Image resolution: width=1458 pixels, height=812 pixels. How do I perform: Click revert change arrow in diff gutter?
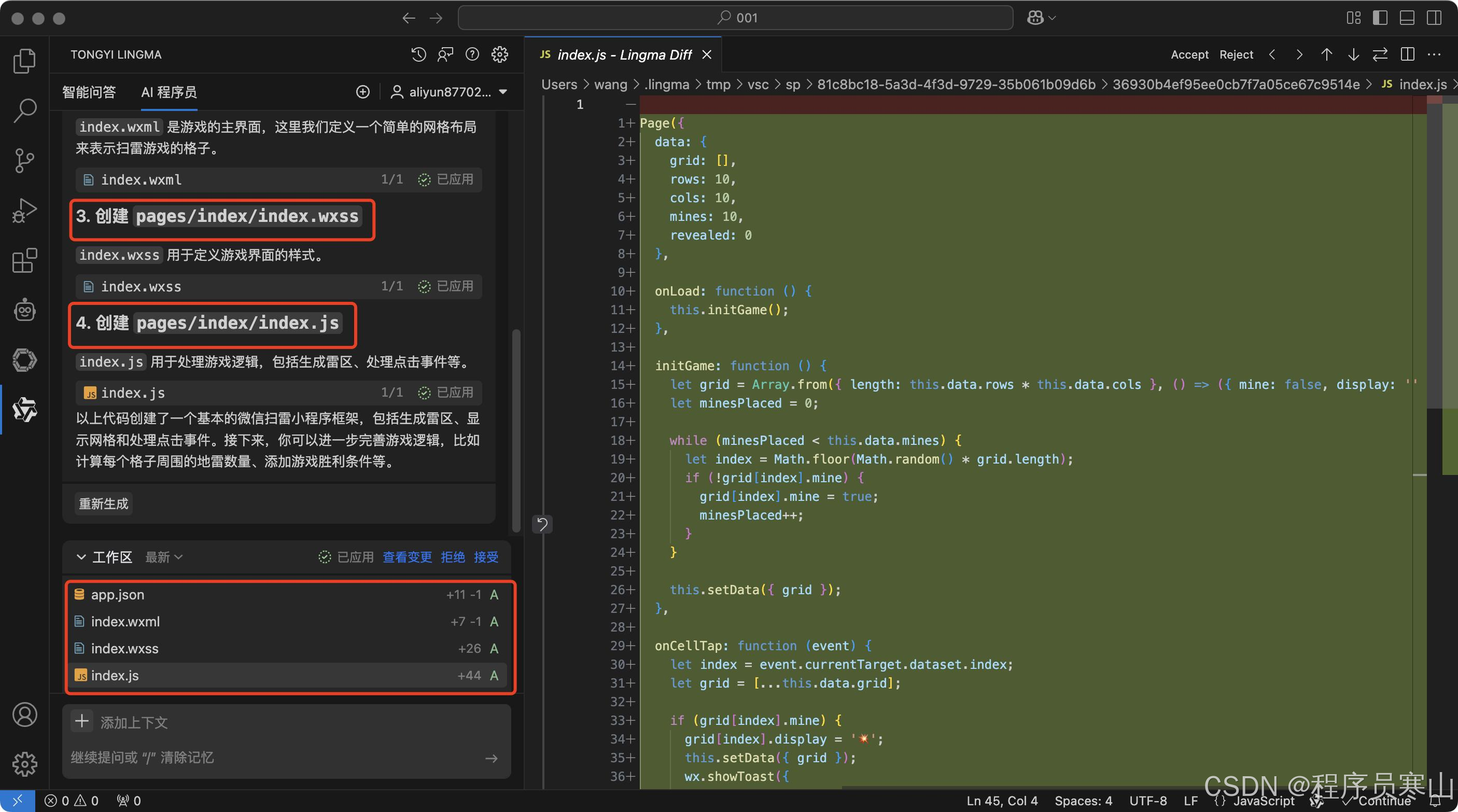click(542, 525)
